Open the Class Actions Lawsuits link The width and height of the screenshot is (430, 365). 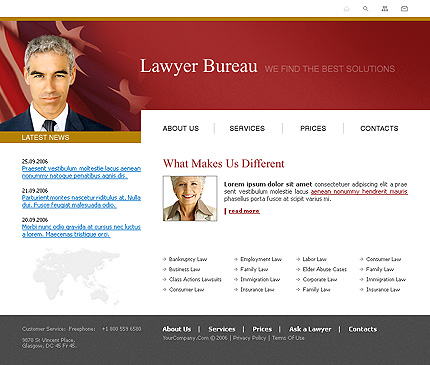195,279
